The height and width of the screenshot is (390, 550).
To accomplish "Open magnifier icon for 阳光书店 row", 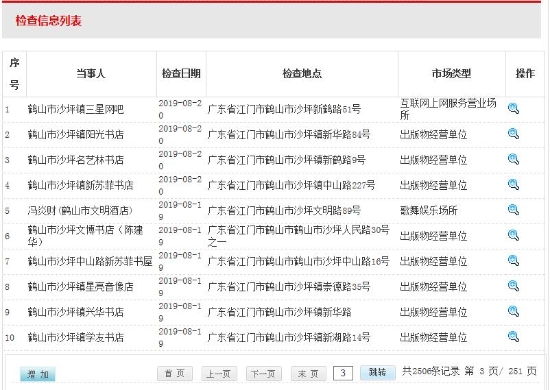I will [513, 134].
